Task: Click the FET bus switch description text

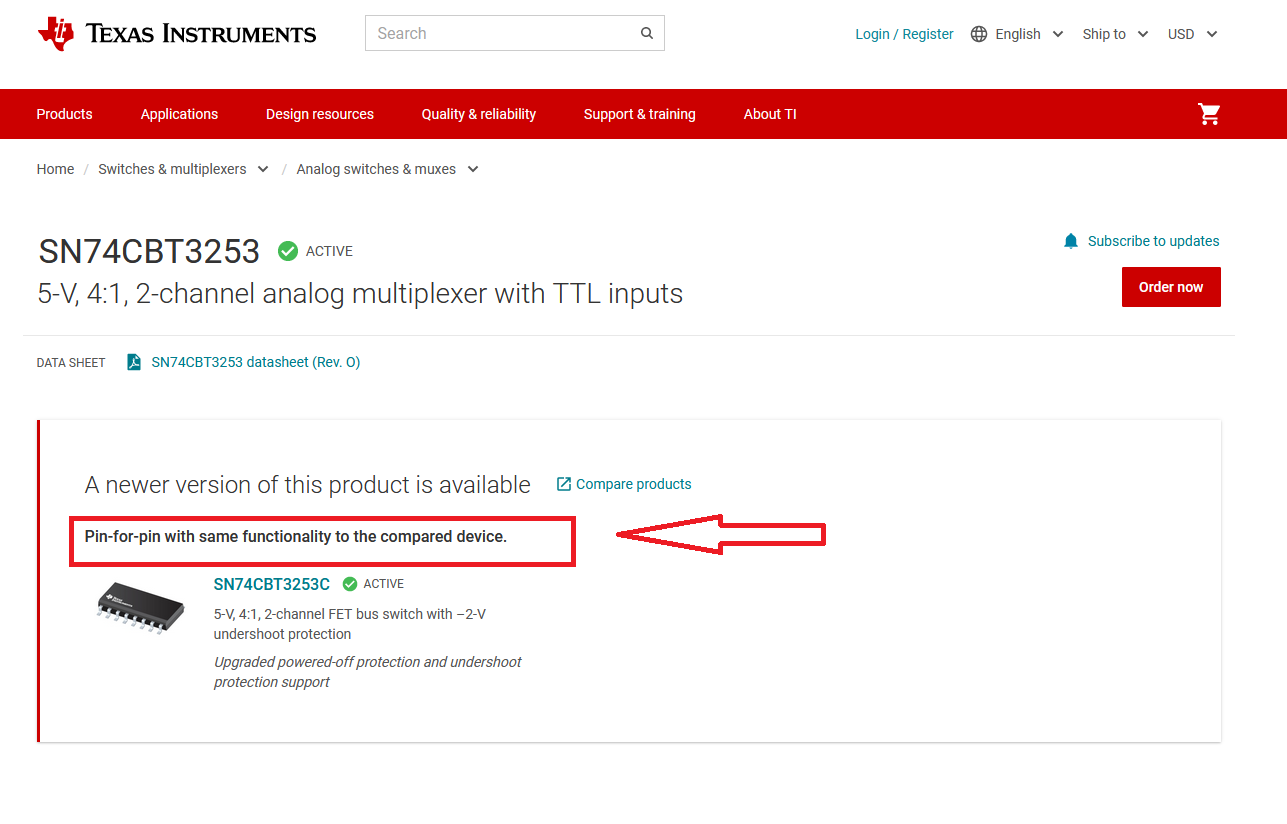Action: (x=350, y=624)
